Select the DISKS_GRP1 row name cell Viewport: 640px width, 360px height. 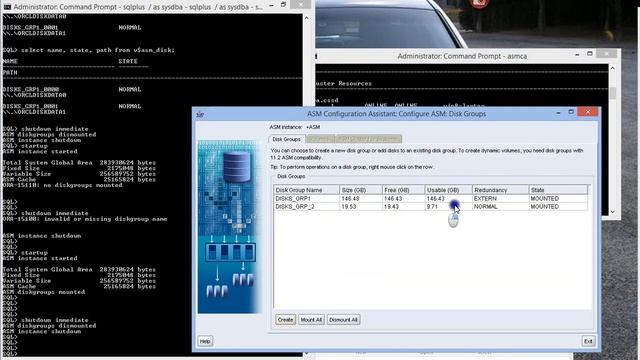pyautogui.click(x=307, y=198)
